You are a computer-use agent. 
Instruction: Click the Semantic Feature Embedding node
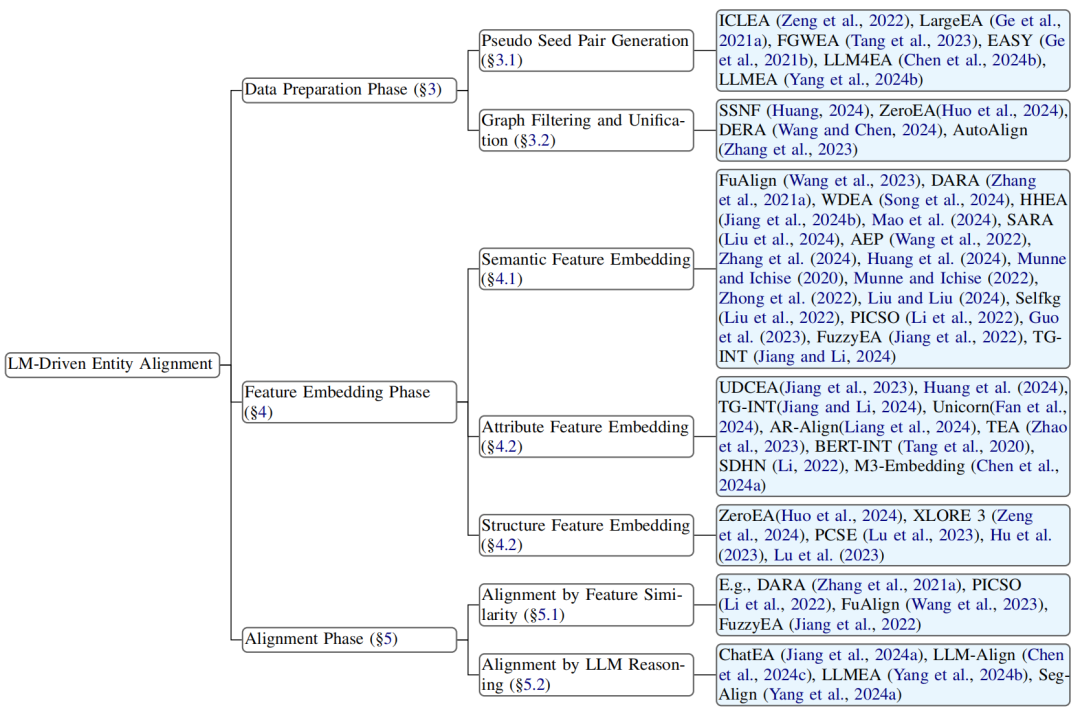click(586, 269)
